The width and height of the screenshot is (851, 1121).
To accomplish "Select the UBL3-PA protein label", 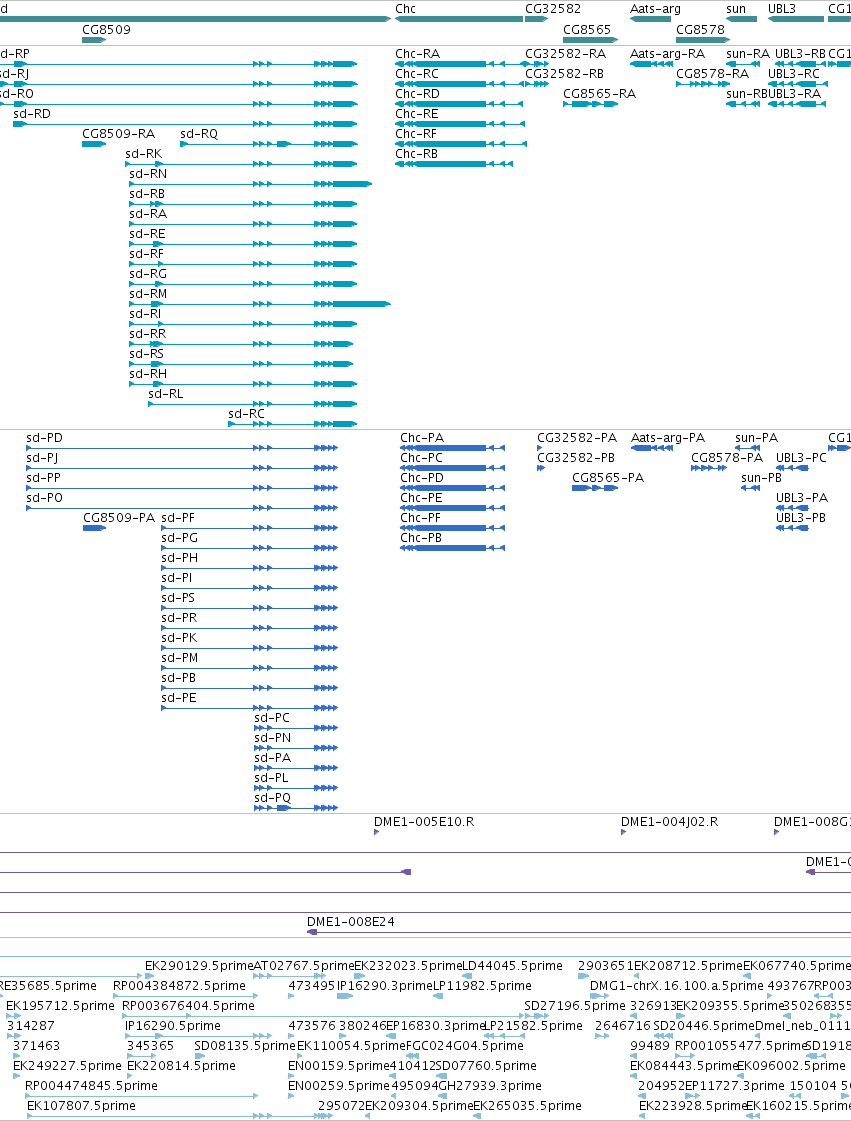I will coord(802,498).
